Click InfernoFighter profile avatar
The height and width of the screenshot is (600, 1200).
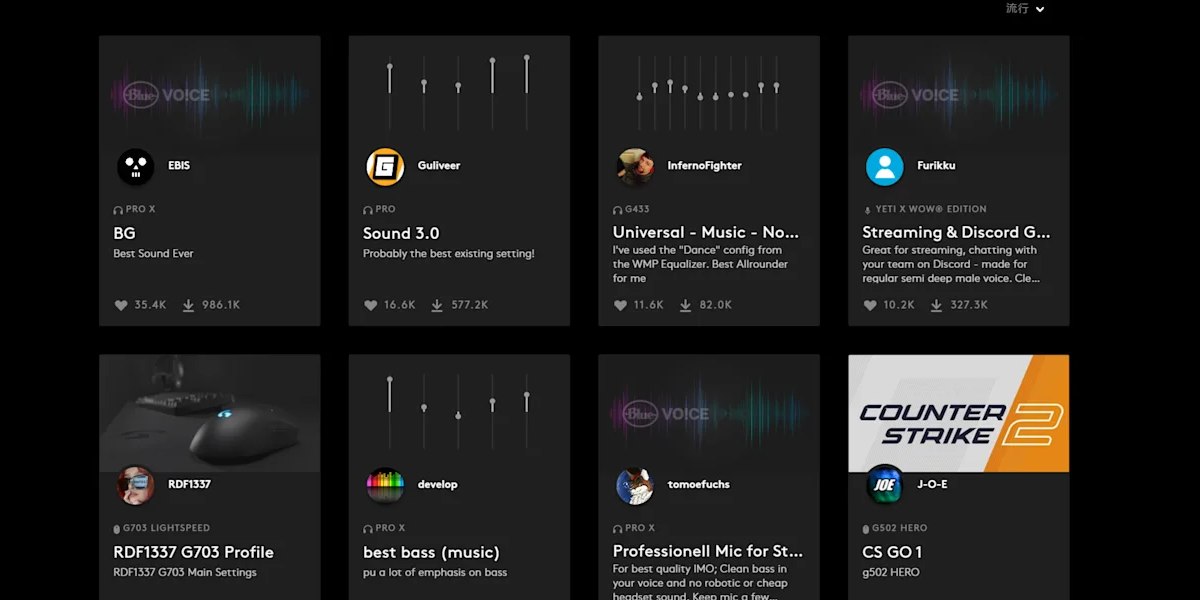click(x=635, y=166)
